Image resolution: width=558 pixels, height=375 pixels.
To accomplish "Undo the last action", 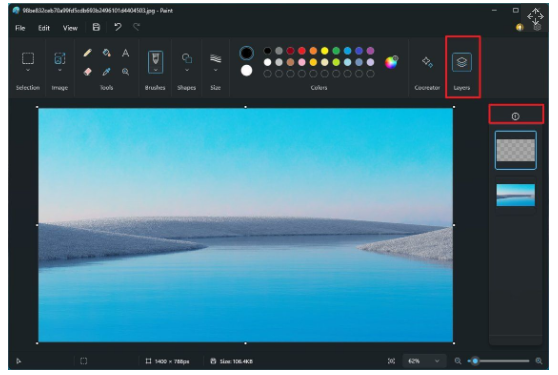I will (x=118, y=27).
